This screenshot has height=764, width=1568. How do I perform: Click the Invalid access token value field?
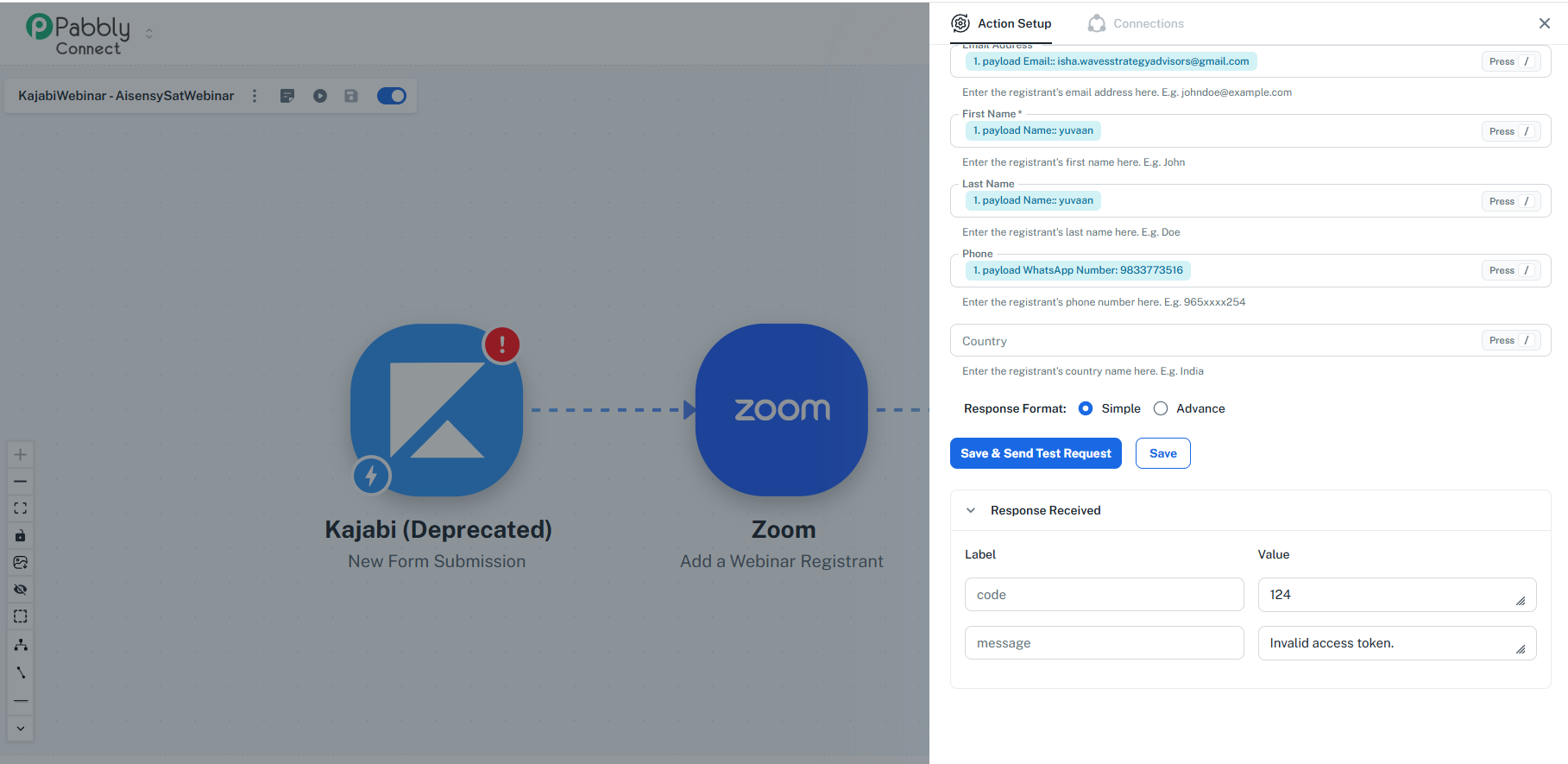point(1397,643)
